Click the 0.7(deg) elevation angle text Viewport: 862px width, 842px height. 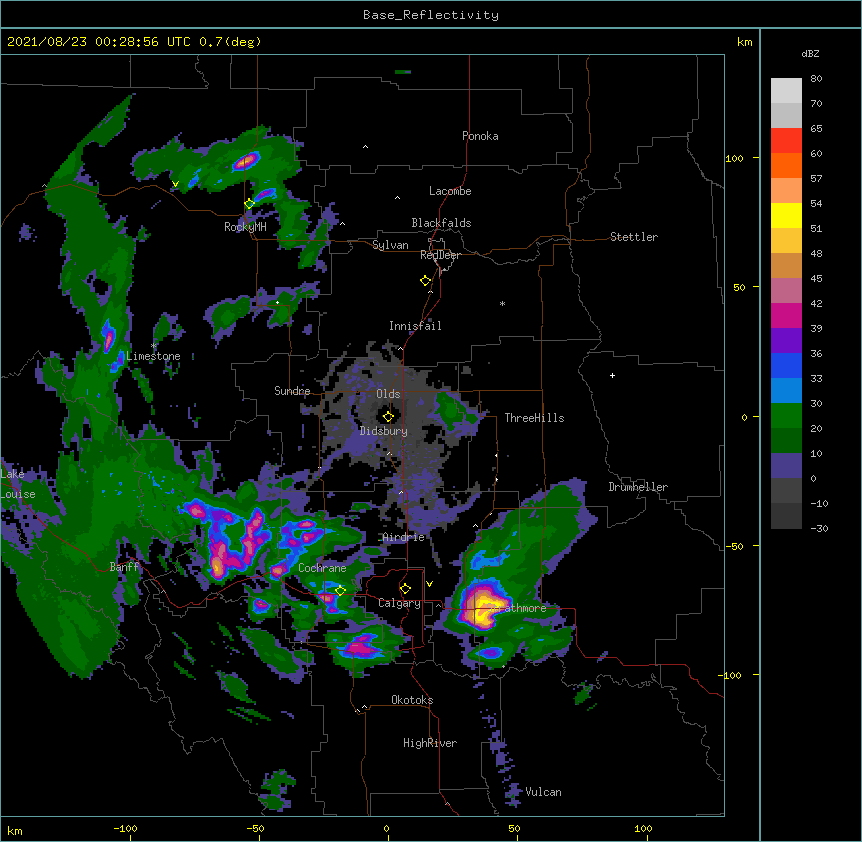[230, 42]
